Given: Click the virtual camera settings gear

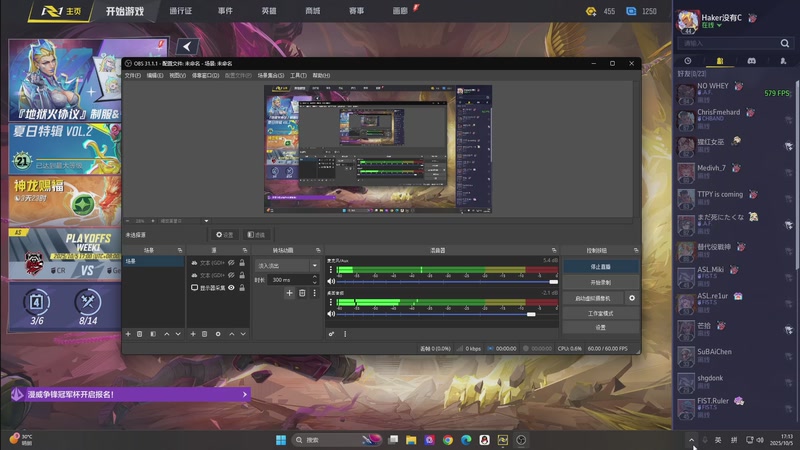Looking at the screenshot, I should [x=631, y=298].
